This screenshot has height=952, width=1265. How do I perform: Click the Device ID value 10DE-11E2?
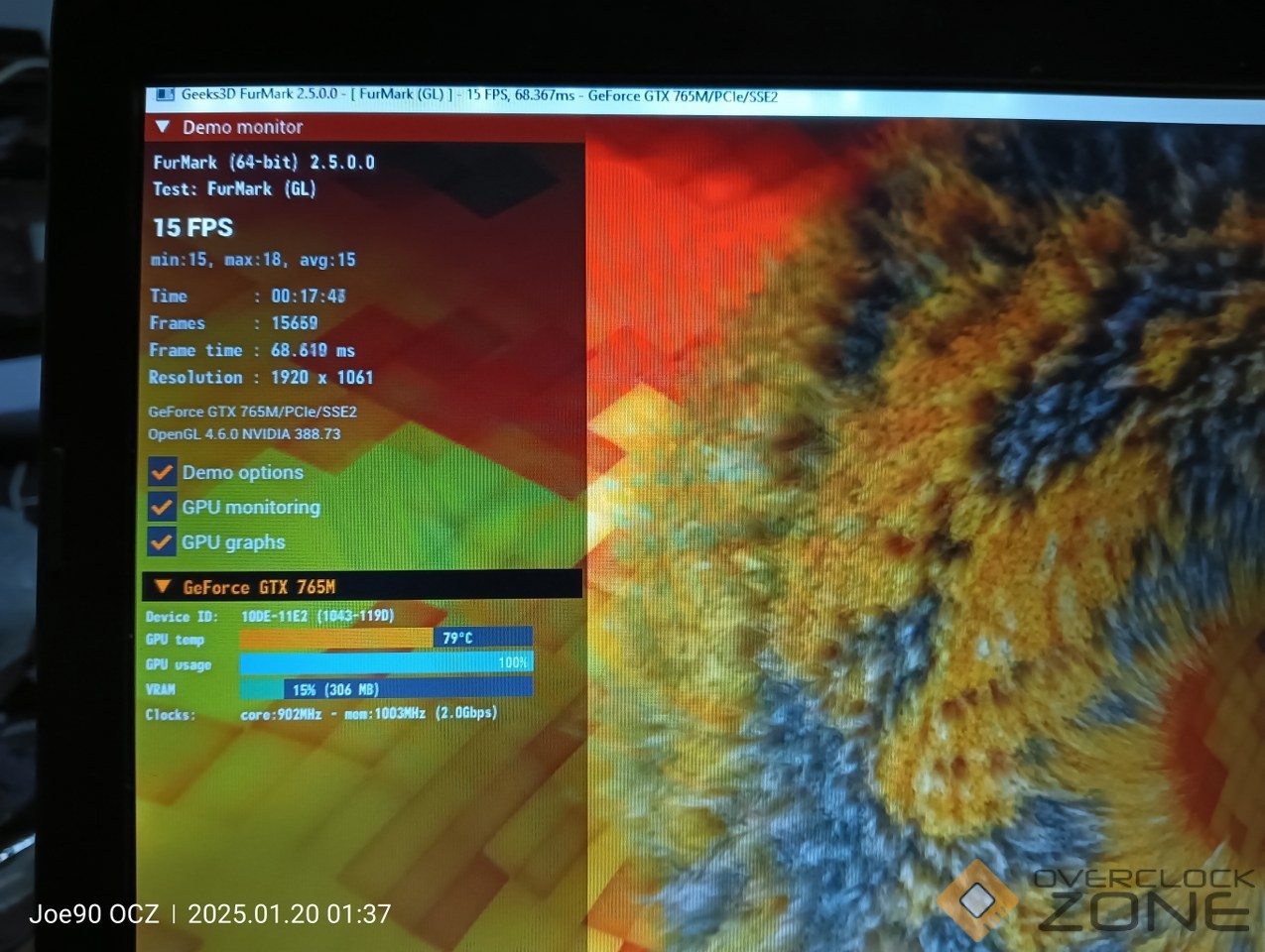(275, 616)
